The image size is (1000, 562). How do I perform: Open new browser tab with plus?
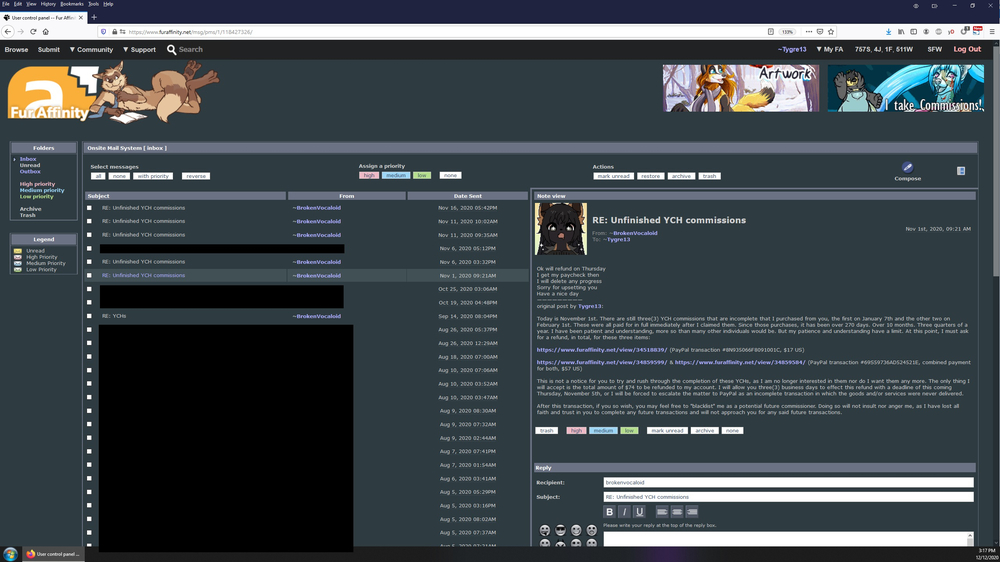tap(94, 17)
